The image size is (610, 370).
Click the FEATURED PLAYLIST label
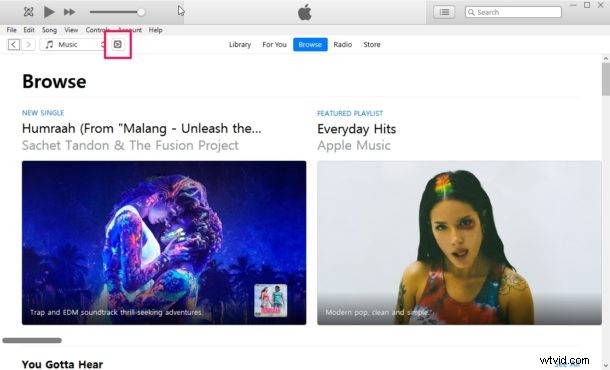(350, 113)
